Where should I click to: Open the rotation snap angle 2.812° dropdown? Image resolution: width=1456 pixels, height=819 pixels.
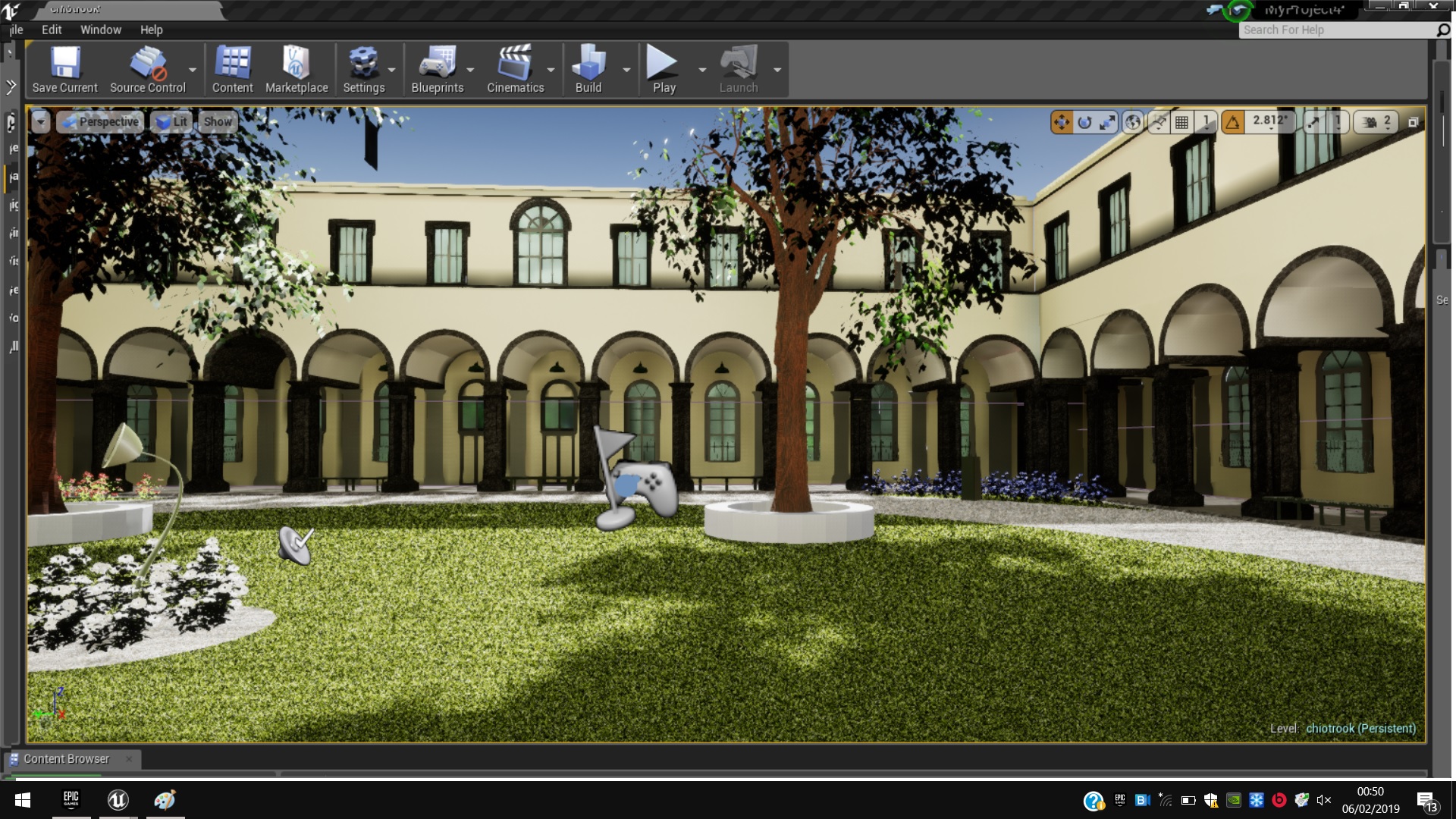tap(1270, 122)
